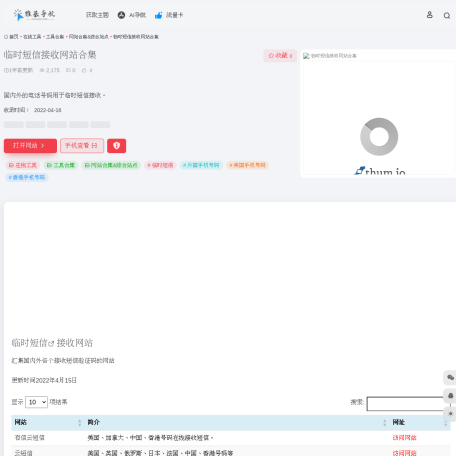Screen dimensions: 456x456
Task: Click 访问网站 in the 美国、加拿大 row
Action: pos(404,438)
